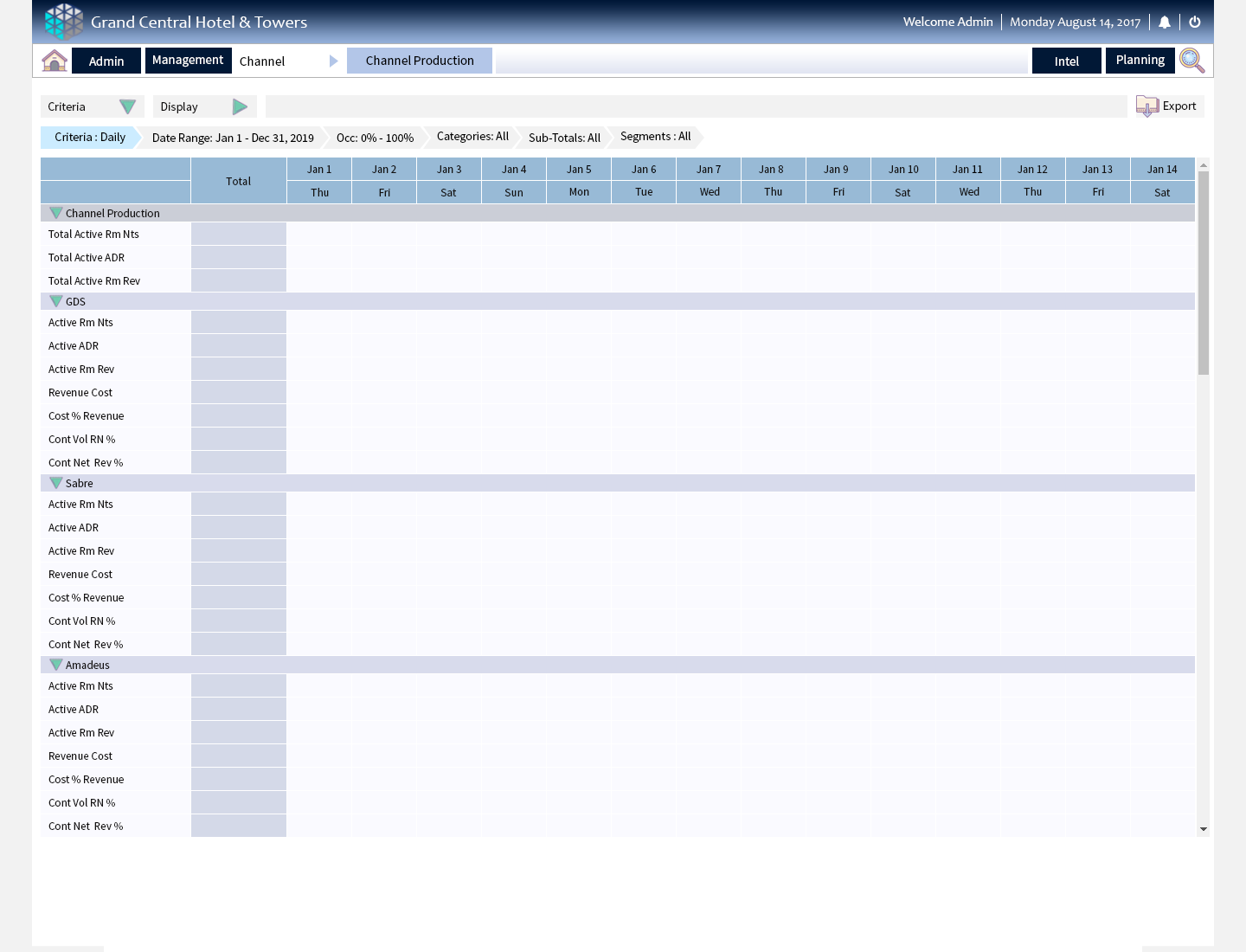Open the Management menu
This screenshot has height=952, width=1246.
tap(188, 61)
